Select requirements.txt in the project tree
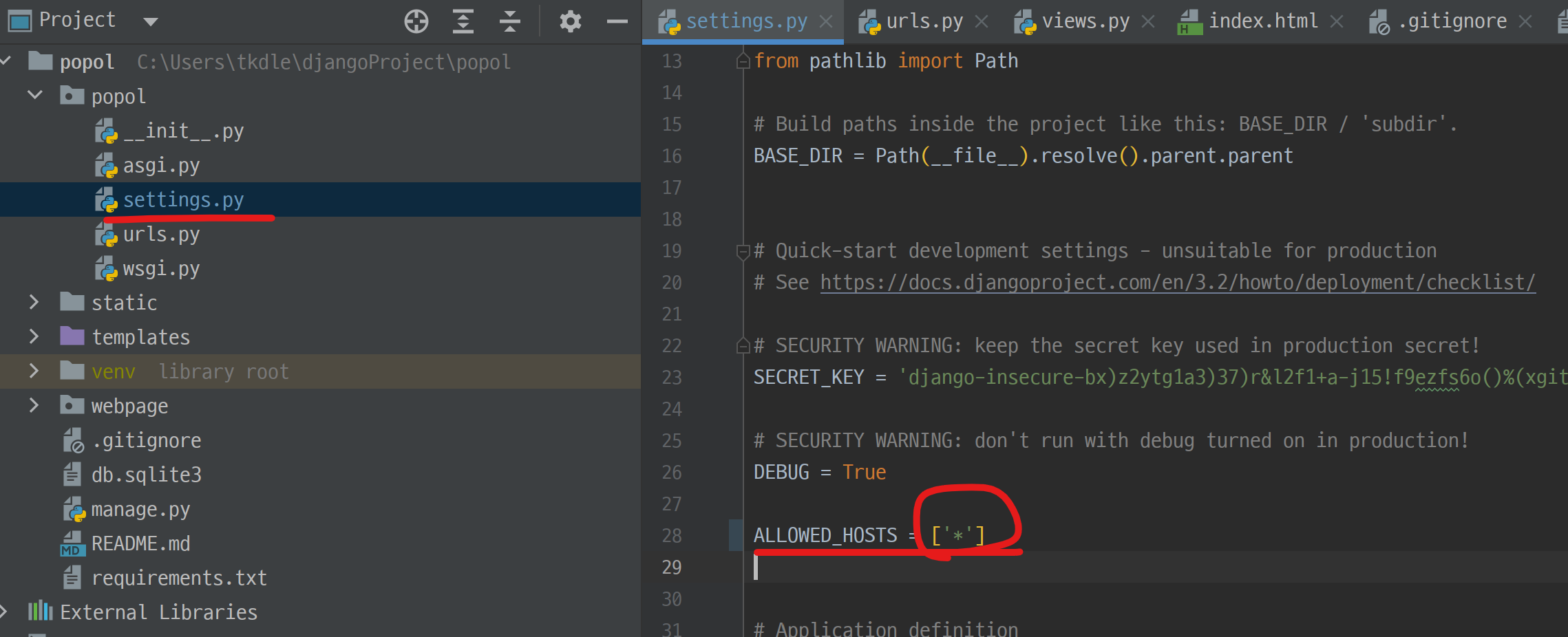Screen dimensions: 1568x637 pos(179,578)
